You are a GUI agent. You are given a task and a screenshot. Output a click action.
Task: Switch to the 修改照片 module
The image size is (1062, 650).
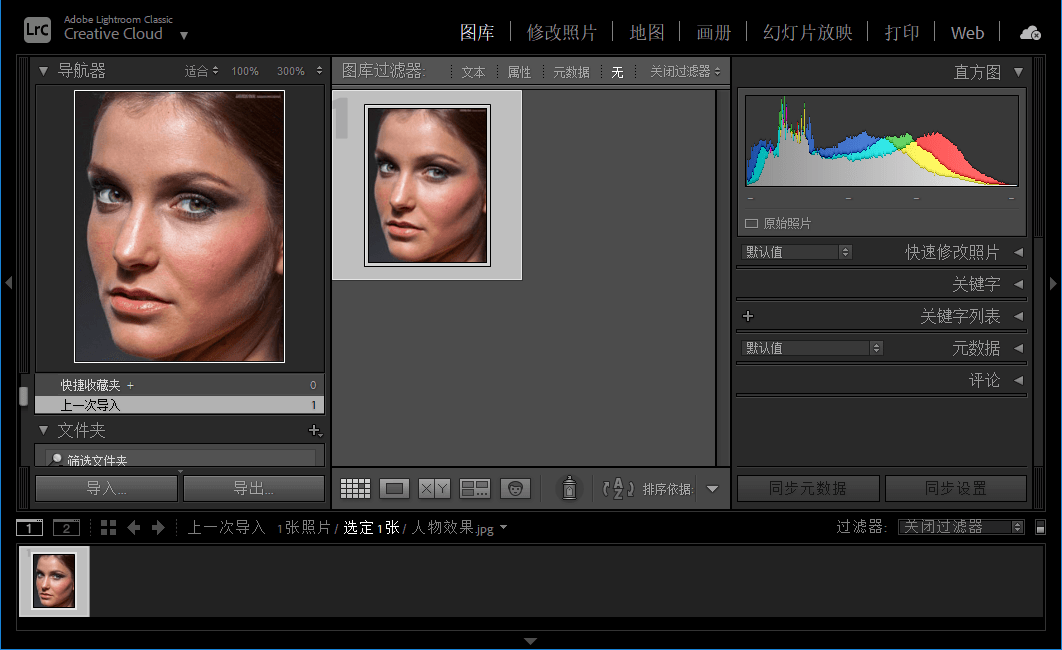click(x=561, y=32)
